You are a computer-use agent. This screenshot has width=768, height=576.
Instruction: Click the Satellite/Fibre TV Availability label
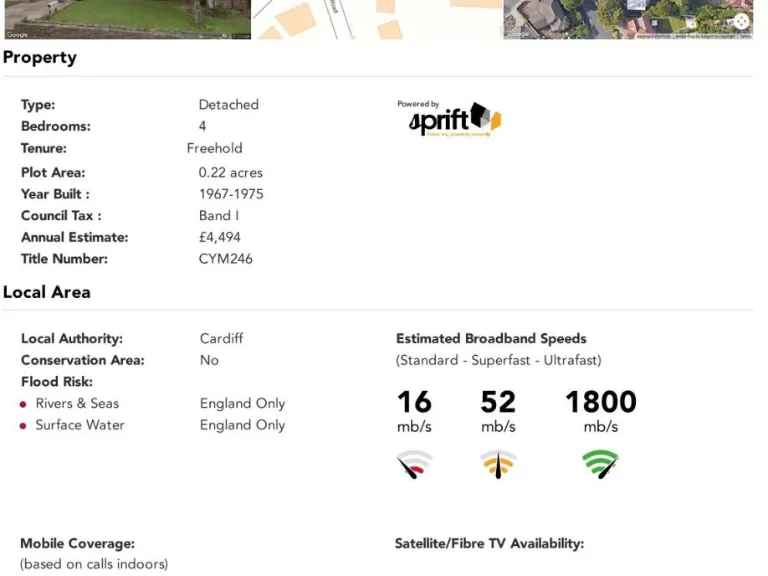(x=489, y=544)
